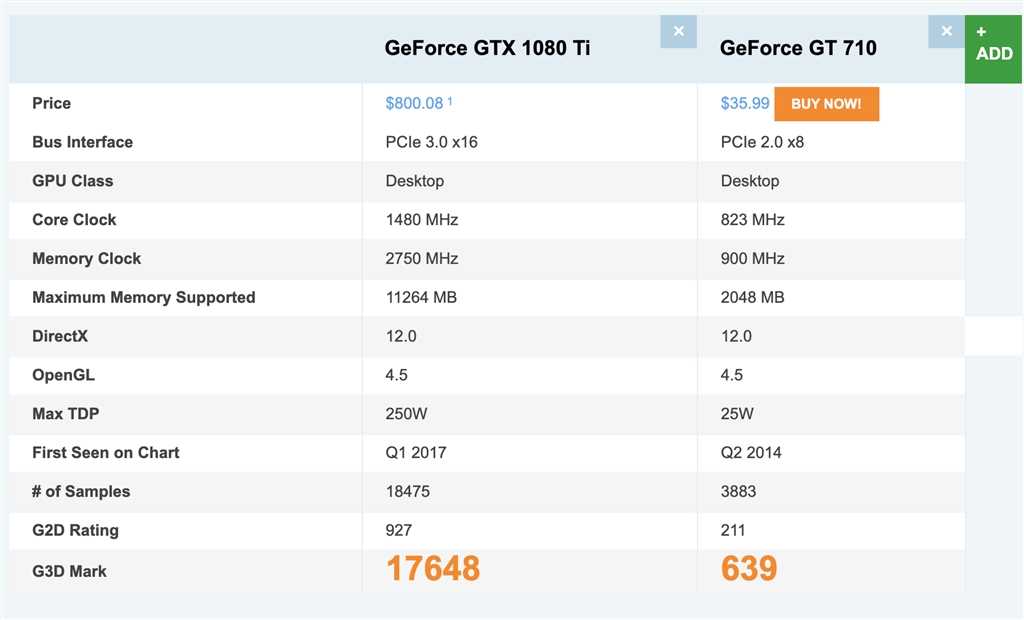This screenshot has height=620, width=1024.
Task: Click the Q2 2014 chart date
Action: click(751, 452)
